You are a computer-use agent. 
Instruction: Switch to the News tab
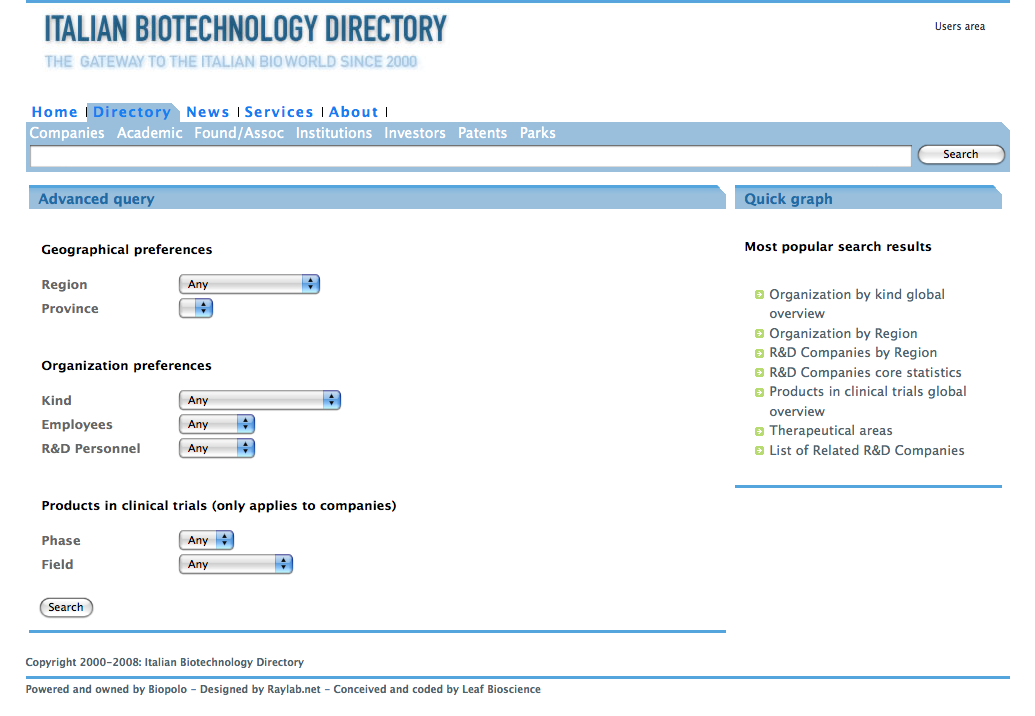(208, 112)
